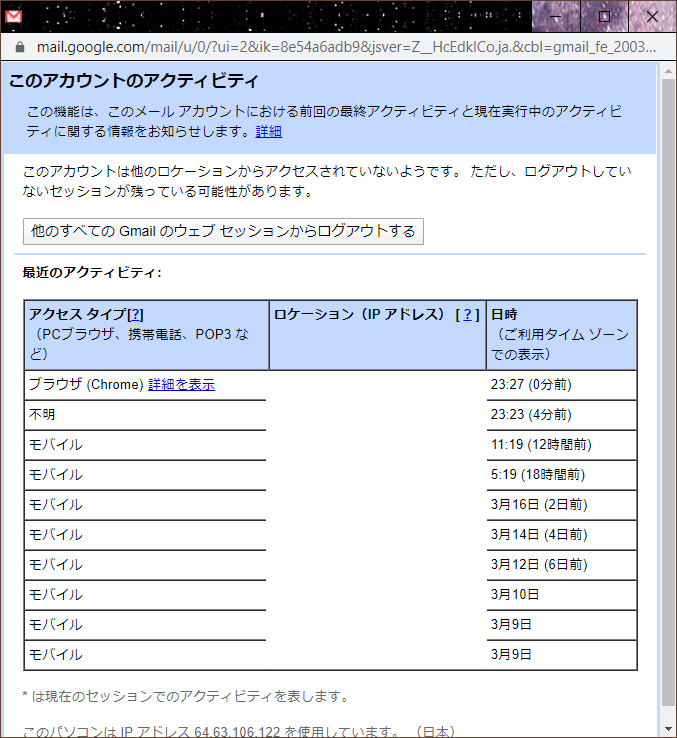Click the padlock icon in address bar

[20, 47]
